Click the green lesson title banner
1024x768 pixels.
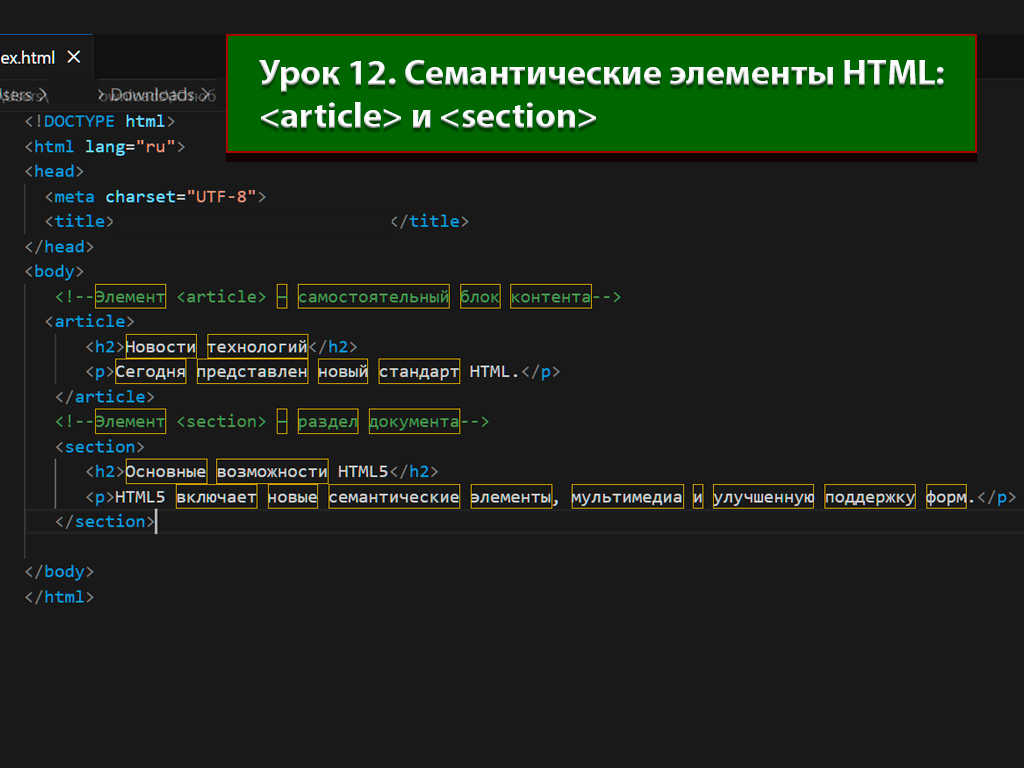pos(600,95)
